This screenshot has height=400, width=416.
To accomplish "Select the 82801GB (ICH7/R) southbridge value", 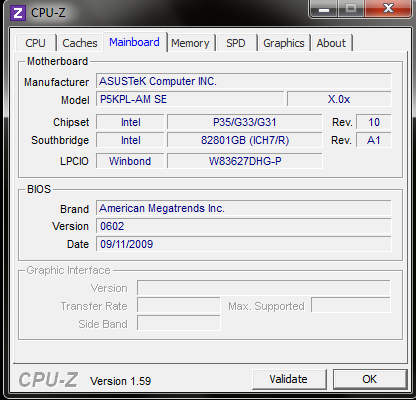I will click(x=245, y=140).
